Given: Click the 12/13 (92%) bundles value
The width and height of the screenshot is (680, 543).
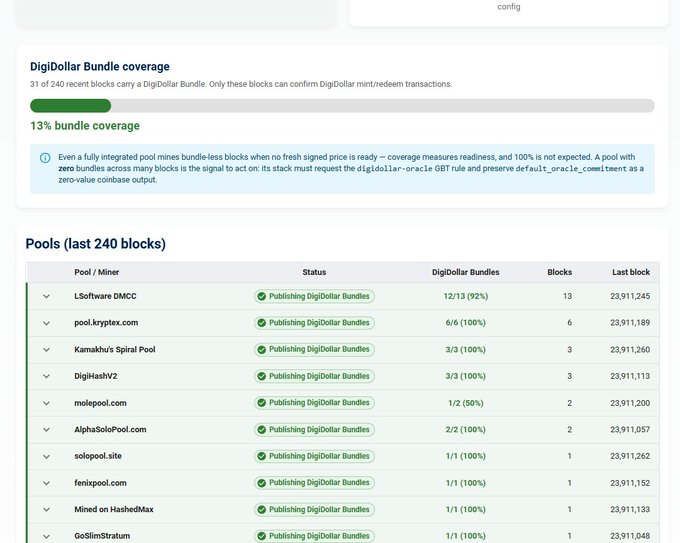Looking at the screenshot, I should [466, 296].
